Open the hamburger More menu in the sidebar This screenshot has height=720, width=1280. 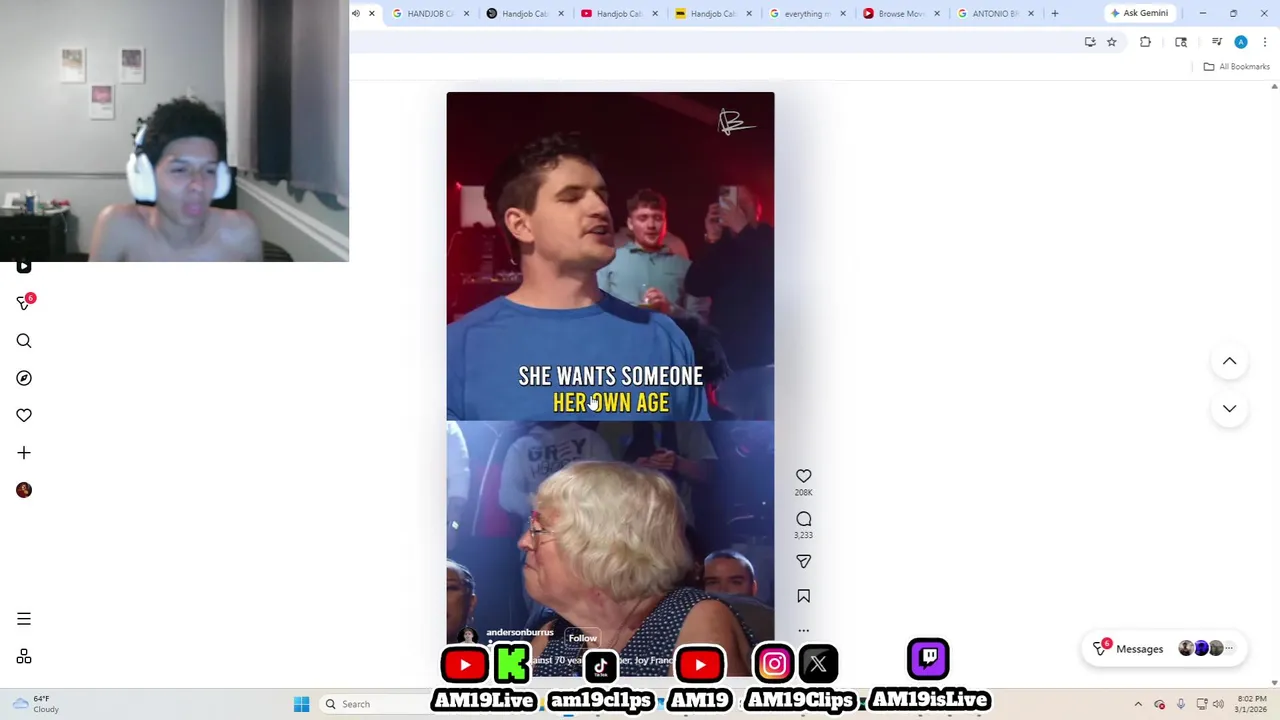tap(24, 619)
